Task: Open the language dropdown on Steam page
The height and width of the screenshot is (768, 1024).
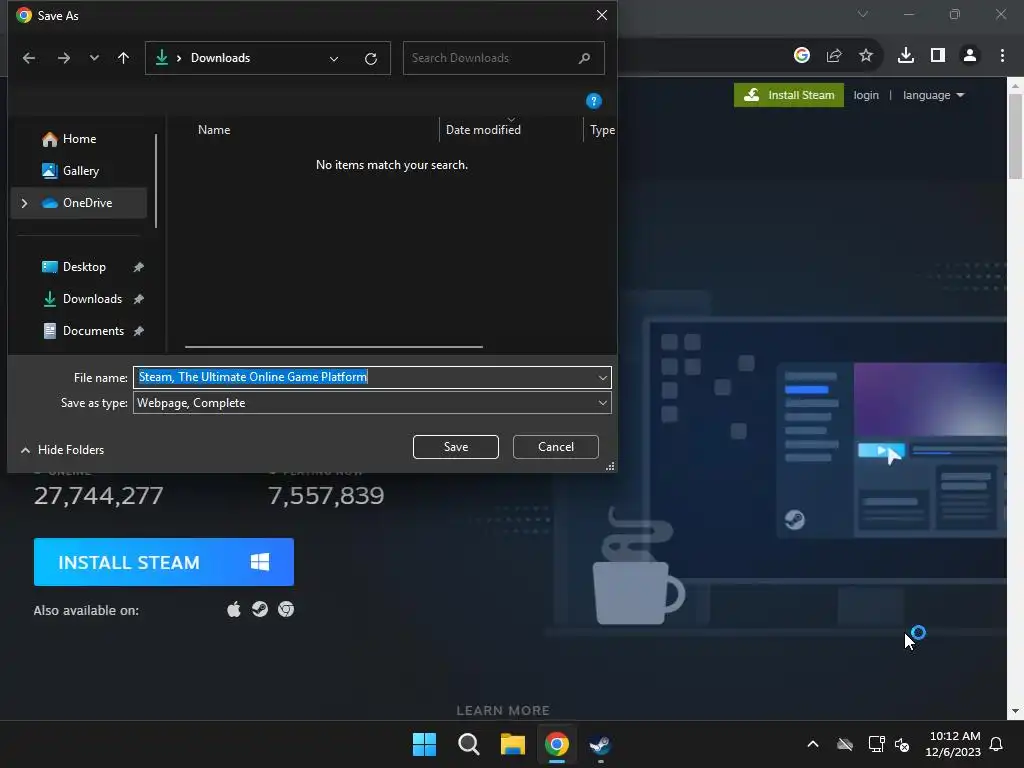Action: tap(933, 95)
